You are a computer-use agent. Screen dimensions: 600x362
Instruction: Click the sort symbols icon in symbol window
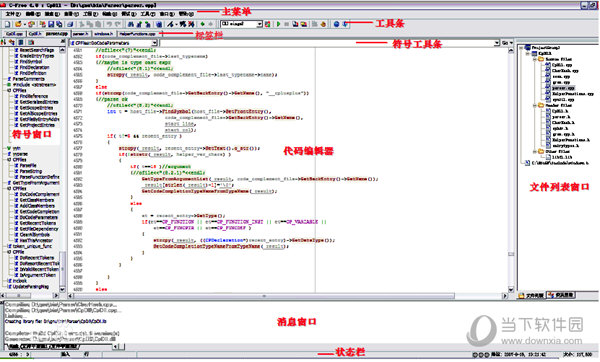pyautogui.click(x=4, y=42)
